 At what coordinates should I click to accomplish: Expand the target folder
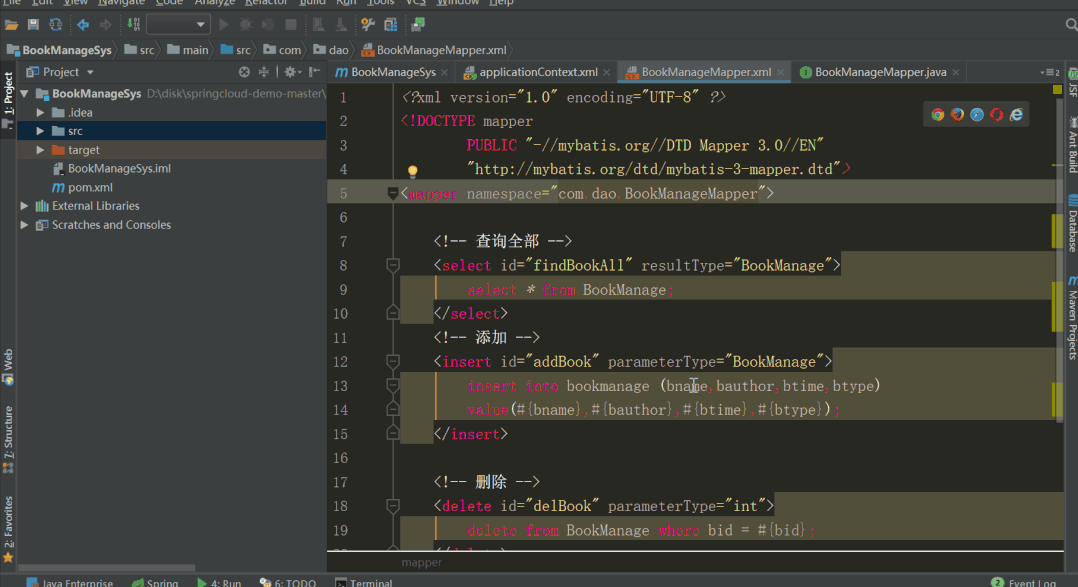tap(40, 149)
